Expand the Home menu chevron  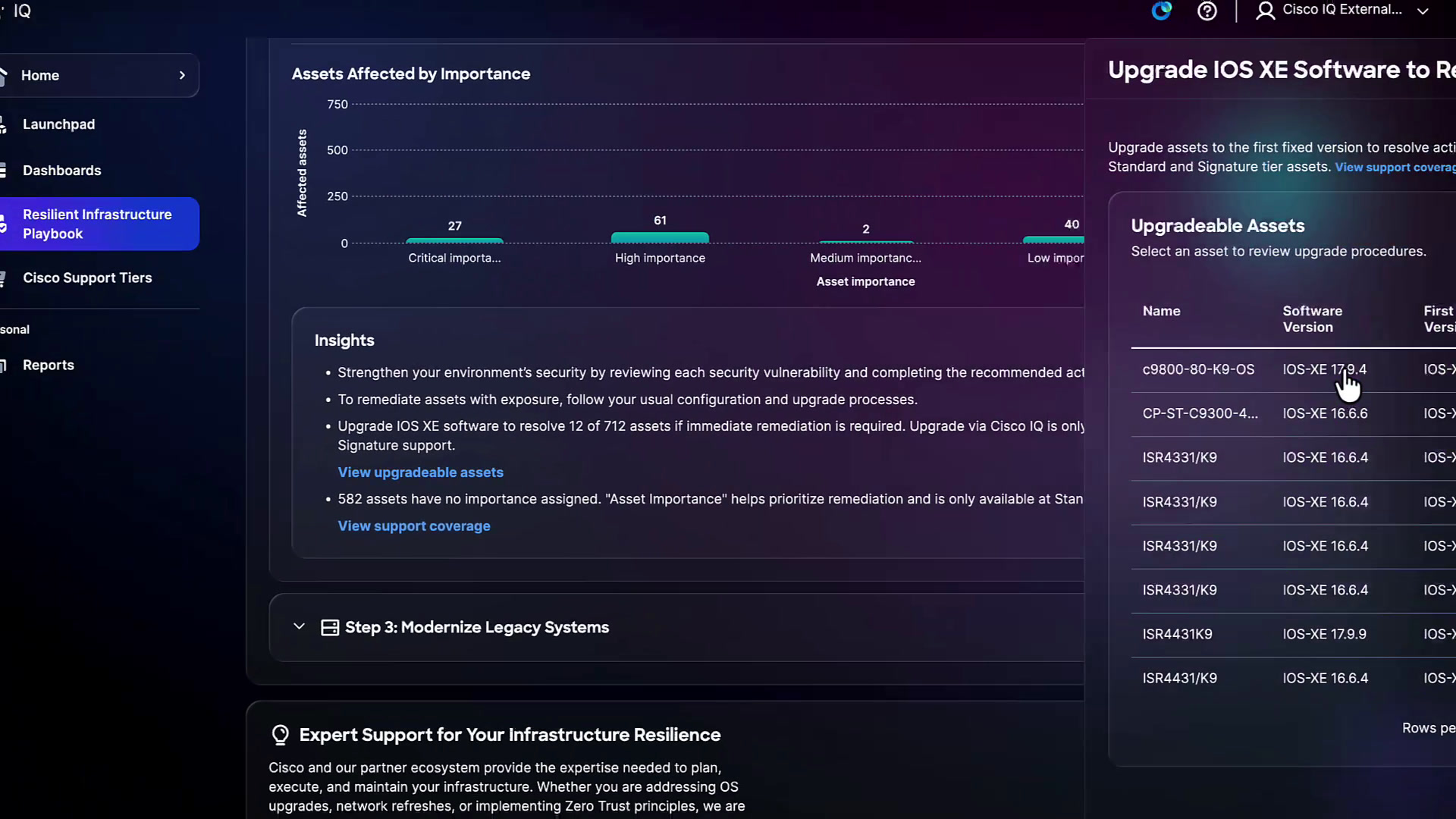coord(182,75)
